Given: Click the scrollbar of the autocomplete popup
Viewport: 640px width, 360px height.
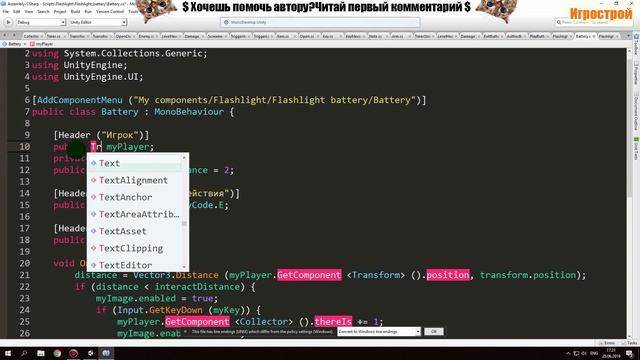Looking at the screenshot, I should point(184,212).
